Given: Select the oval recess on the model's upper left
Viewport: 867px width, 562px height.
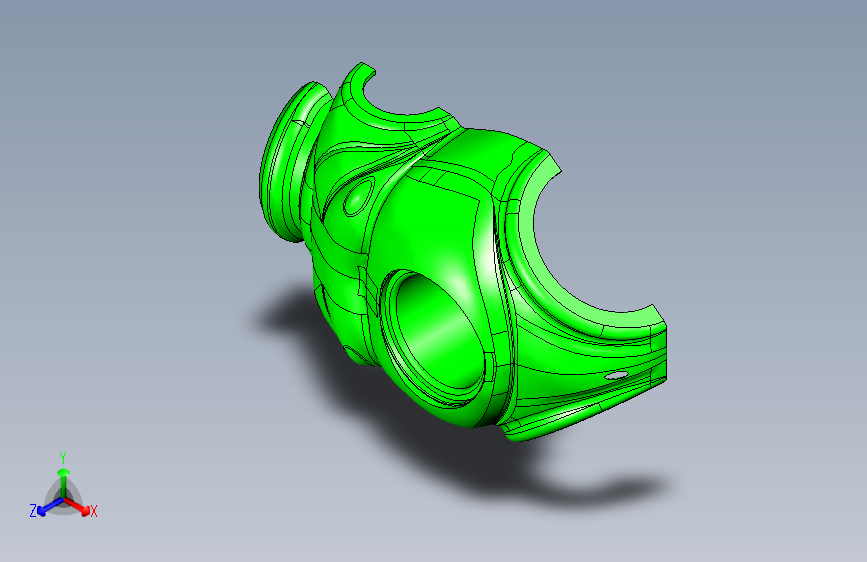Looking at the screenshot, I should coord(357,197).
